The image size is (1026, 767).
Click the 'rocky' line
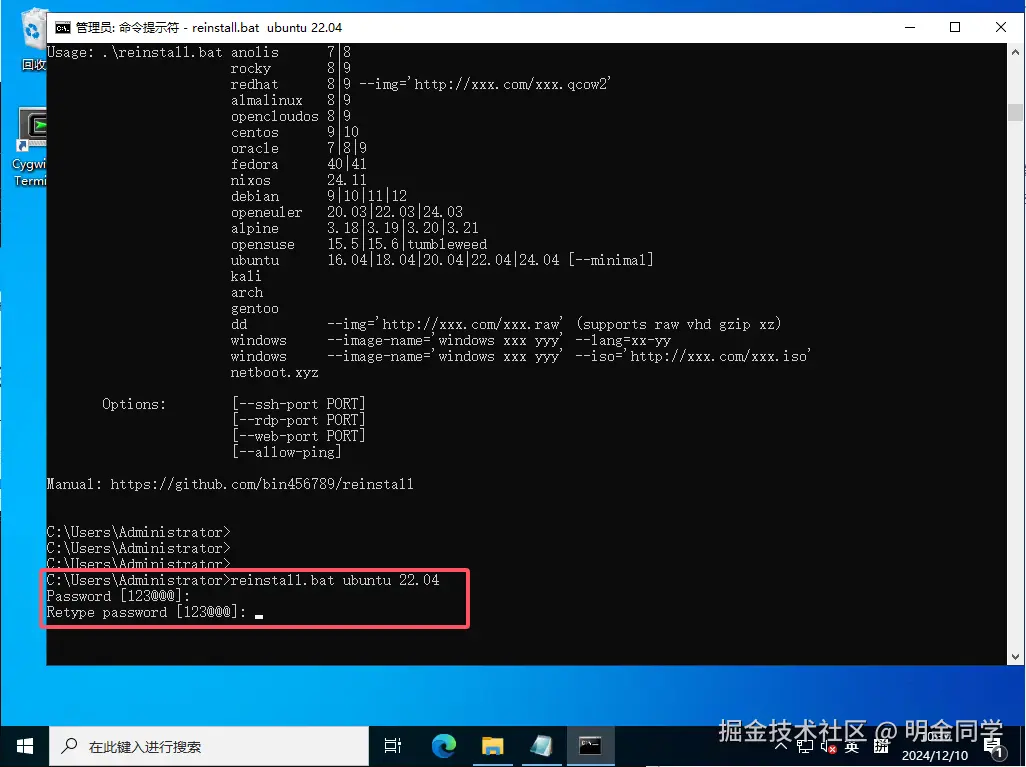coord(291,68)
